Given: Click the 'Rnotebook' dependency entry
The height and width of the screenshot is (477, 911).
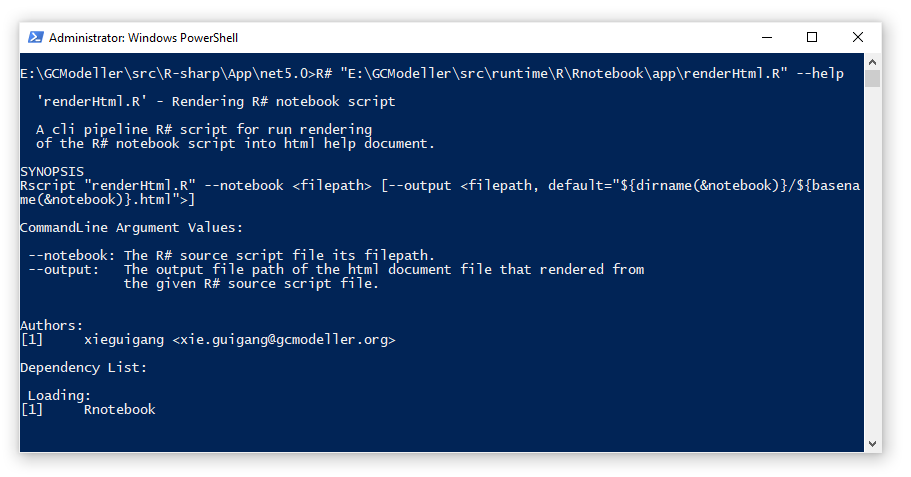Looking at the screenshot, I should 120,409.
